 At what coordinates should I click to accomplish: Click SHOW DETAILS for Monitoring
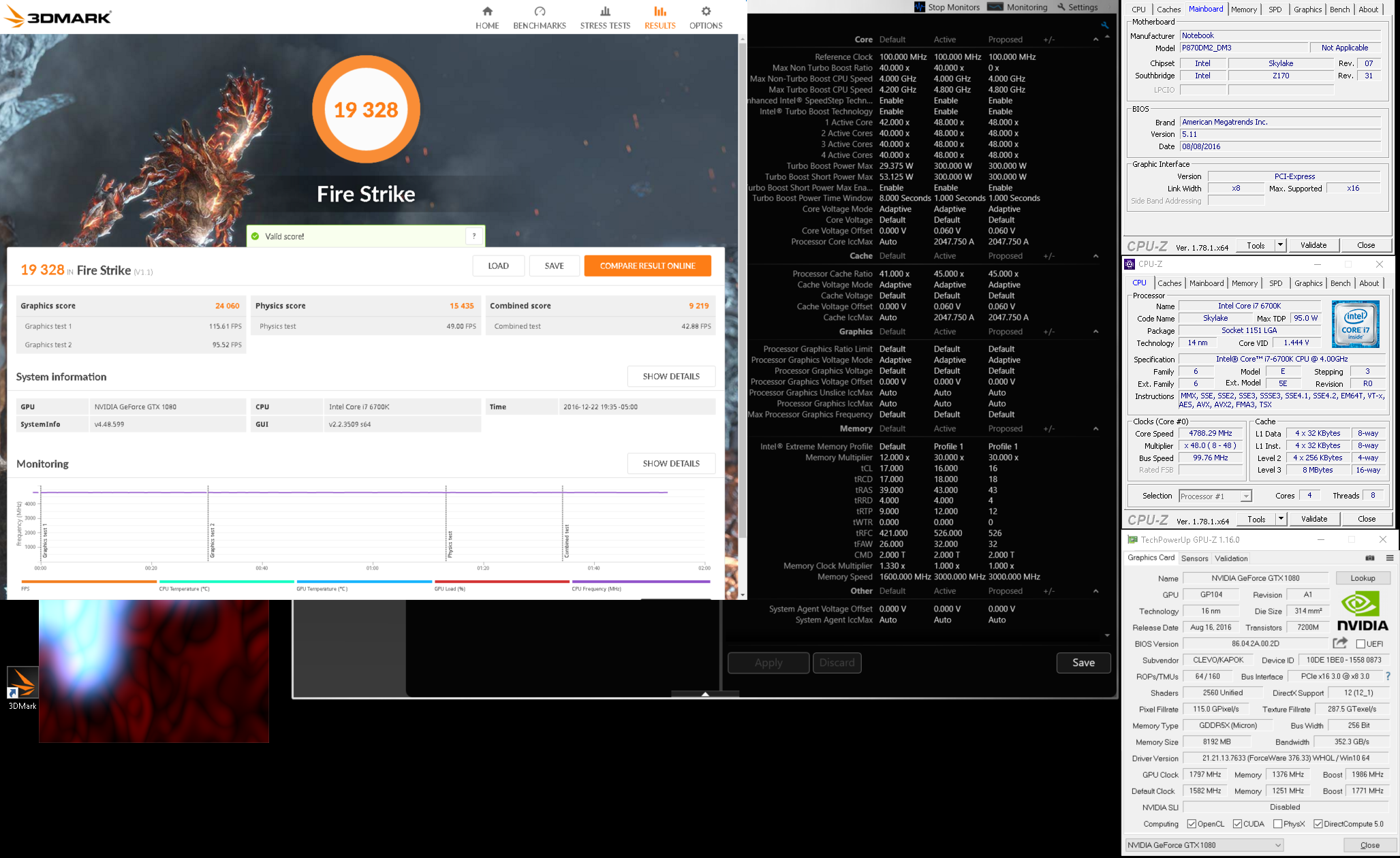671,463
